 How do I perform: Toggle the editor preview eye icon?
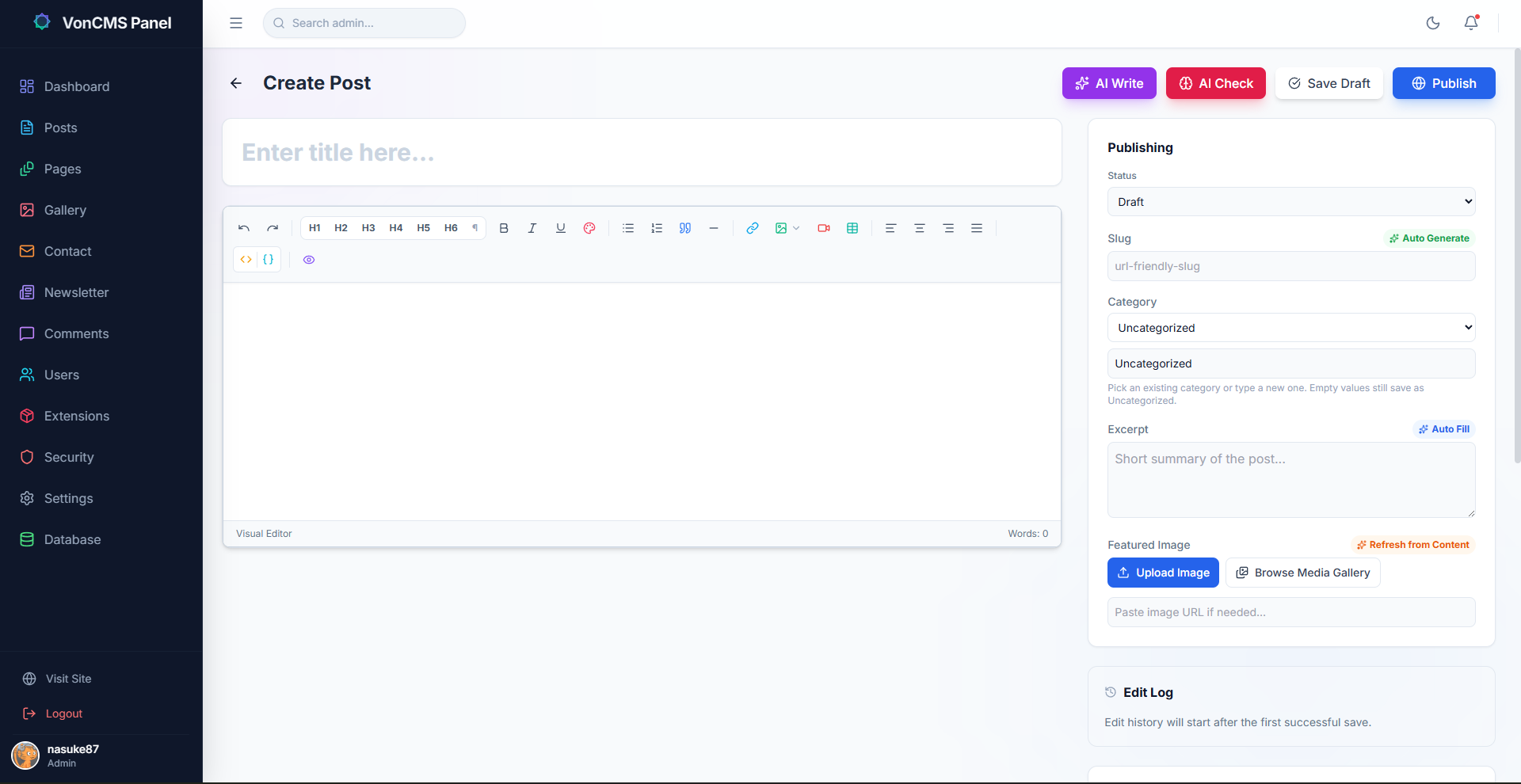309,260
